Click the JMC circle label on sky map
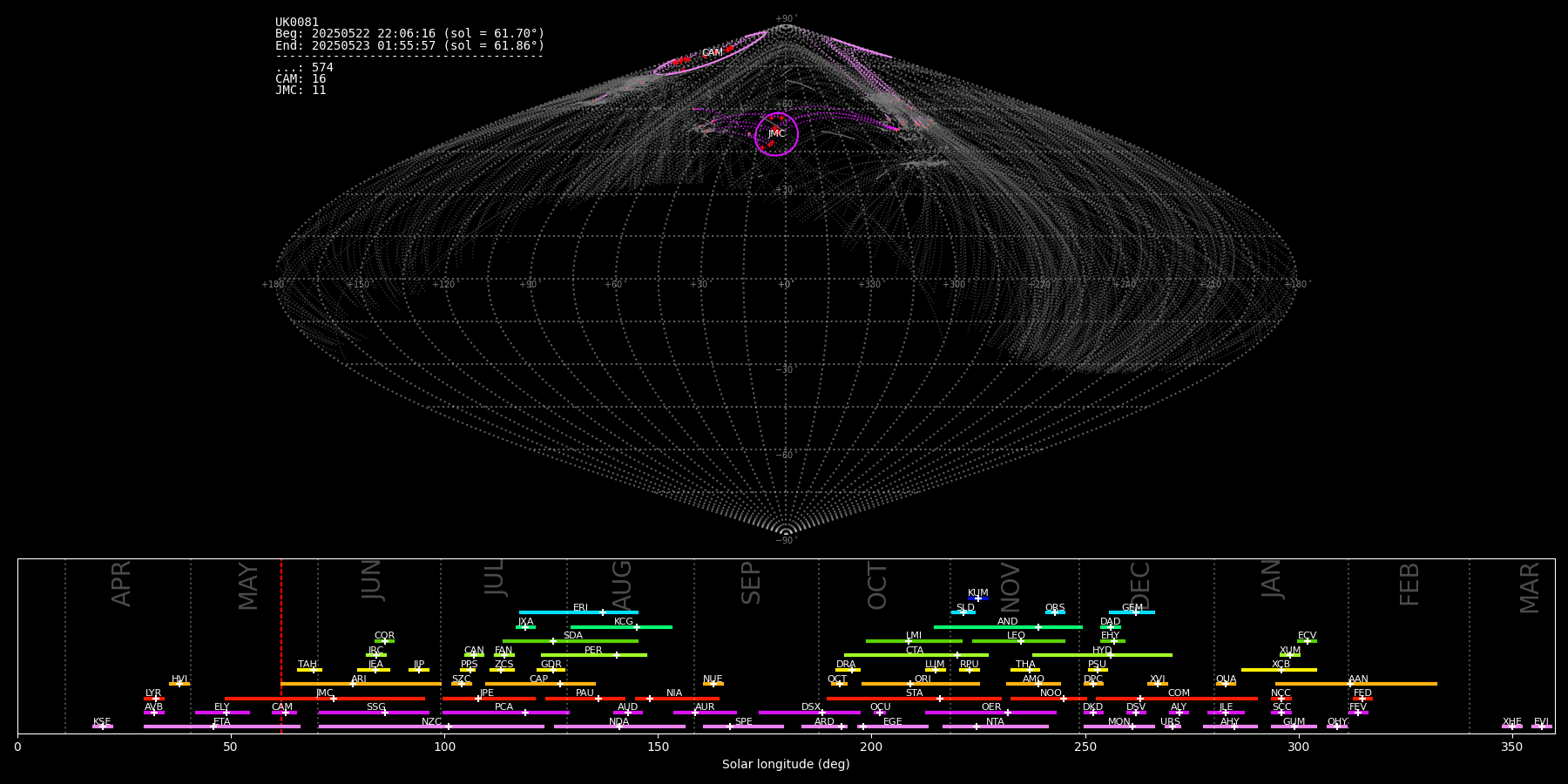 776,134
